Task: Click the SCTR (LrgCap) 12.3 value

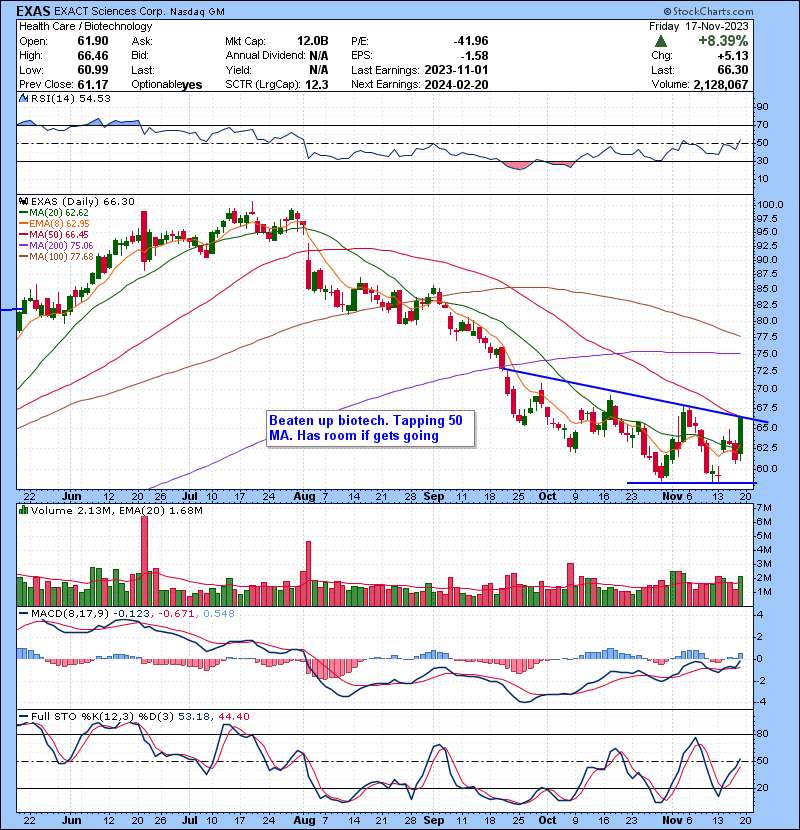Action: point(317,84)
